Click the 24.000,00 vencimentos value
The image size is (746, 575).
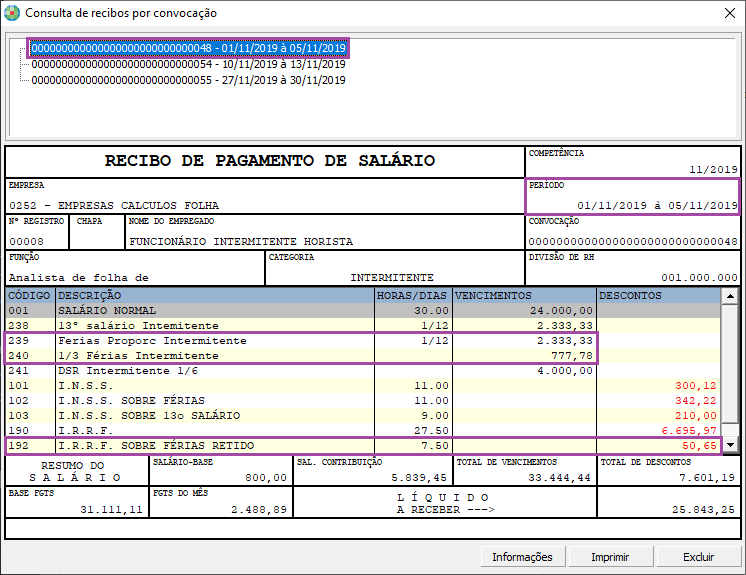click(x=561, y=311)
